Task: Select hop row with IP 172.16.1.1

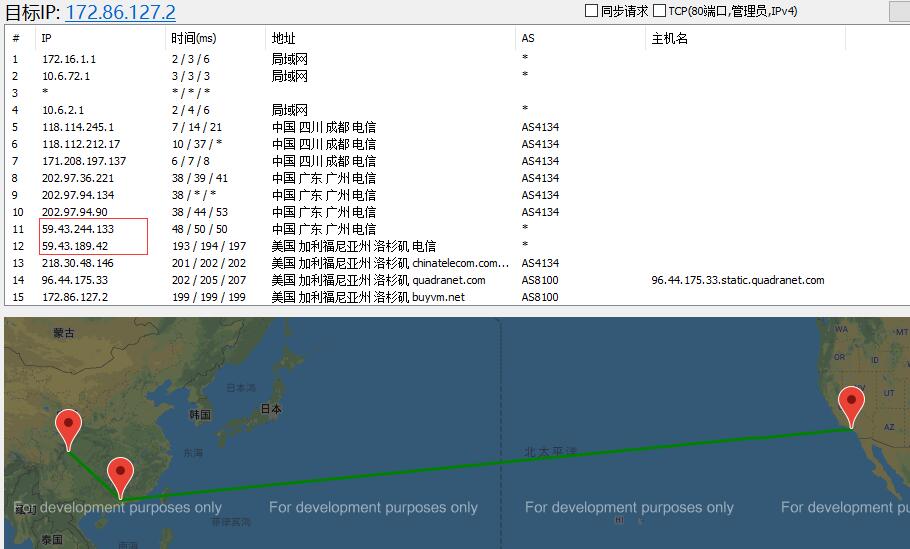Action: click(x=457, y=59)
